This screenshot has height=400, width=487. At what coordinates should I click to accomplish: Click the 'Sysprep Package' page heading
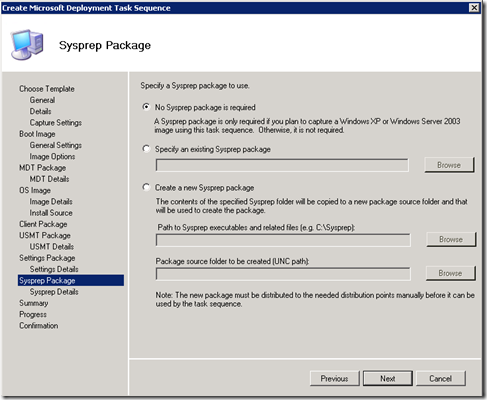105,45
